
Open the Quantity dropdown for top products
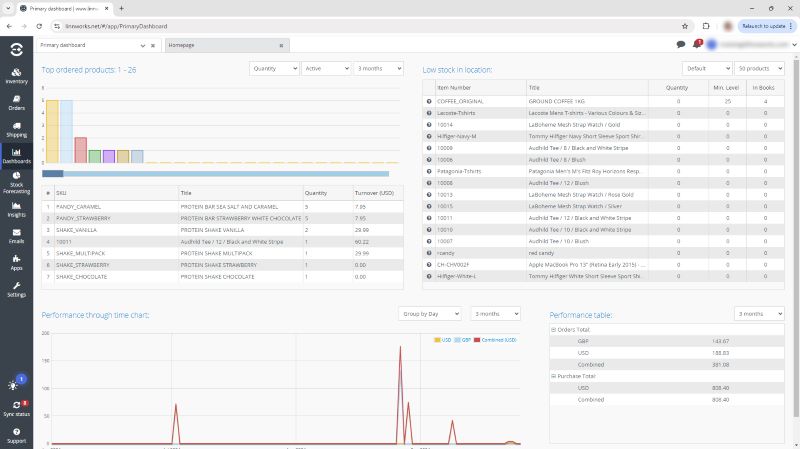(x=274, y=68)
